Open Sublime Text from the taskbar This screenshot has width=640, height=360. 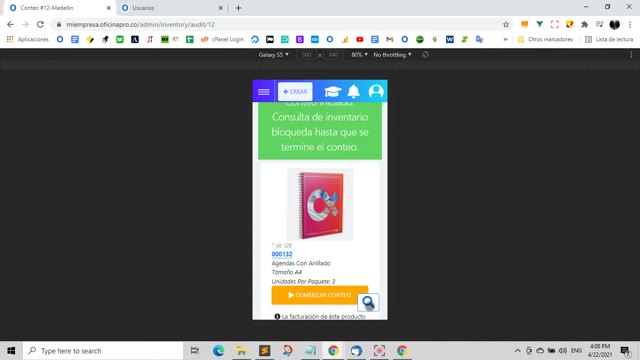264,351
